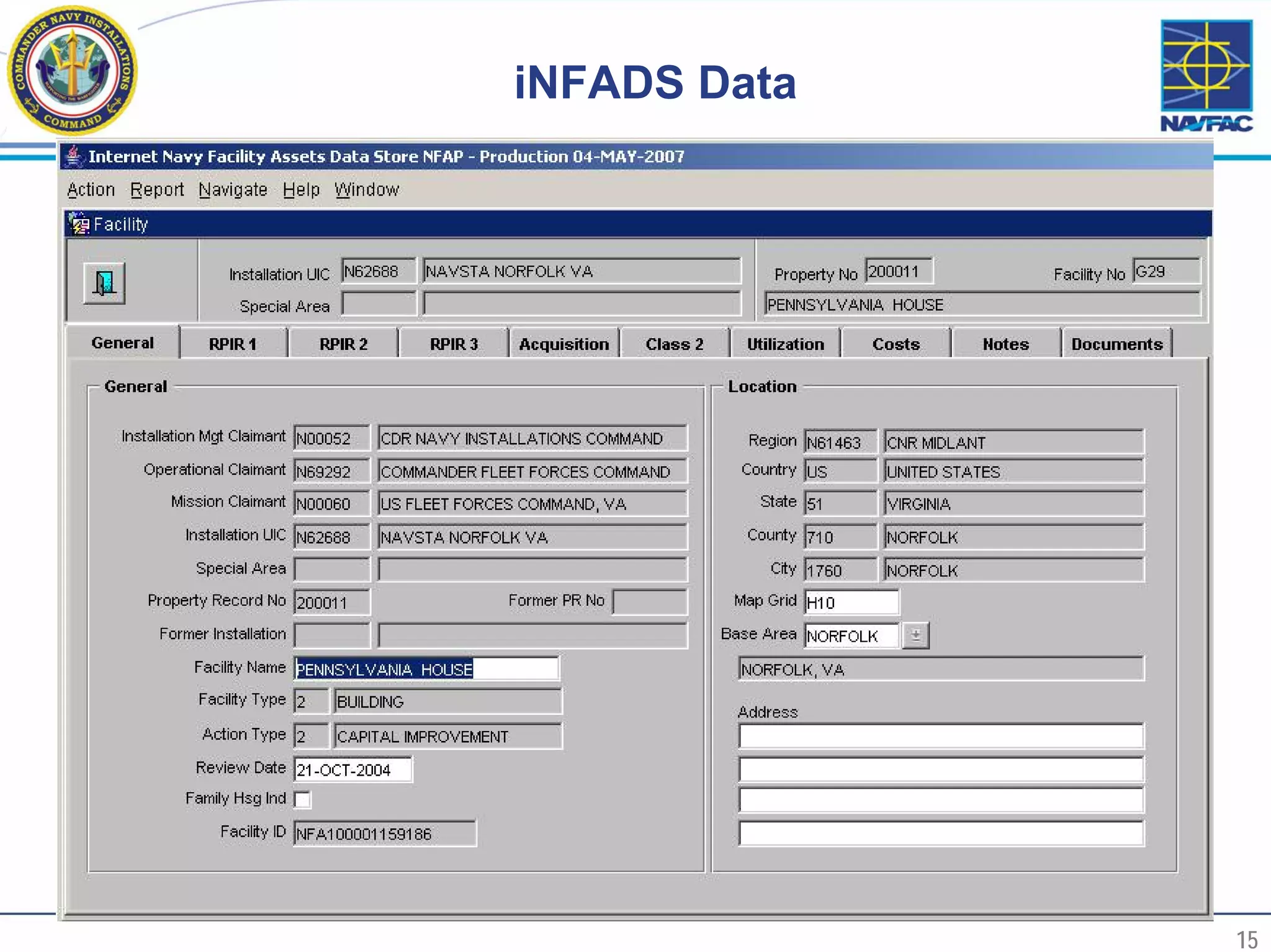Click Mission Claimant code N00060
The height and width of the screenshot is (952, 1271).
pos(332,504)
